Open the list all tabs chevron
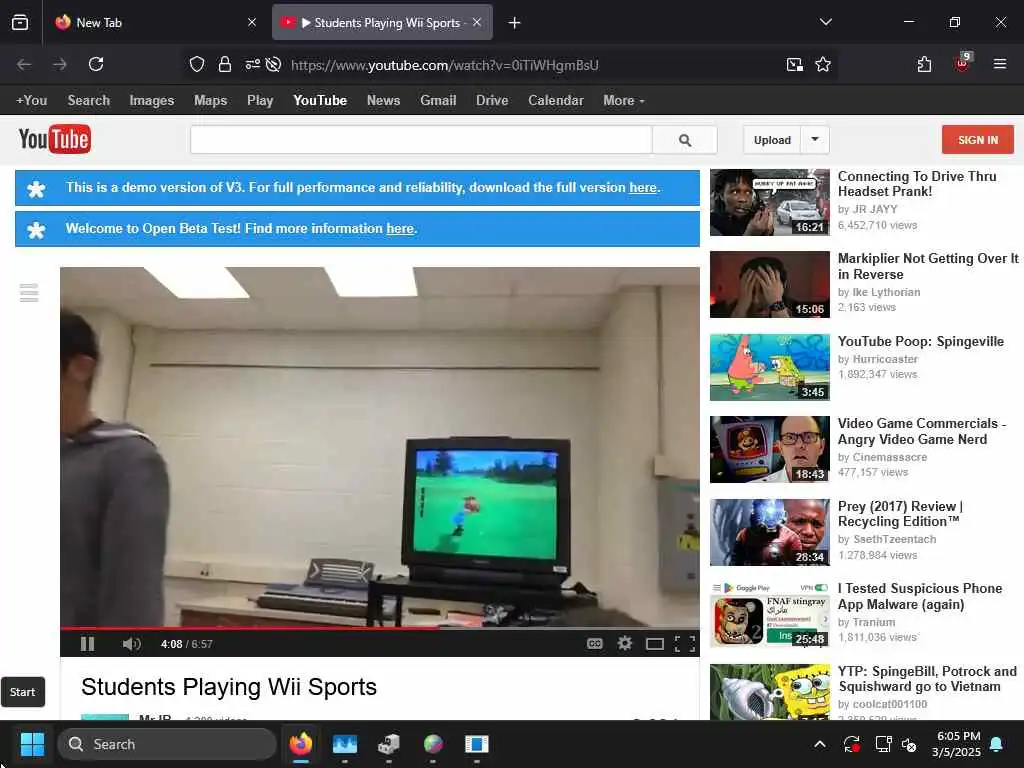The image size is (1024, 768). pos(825,22)
